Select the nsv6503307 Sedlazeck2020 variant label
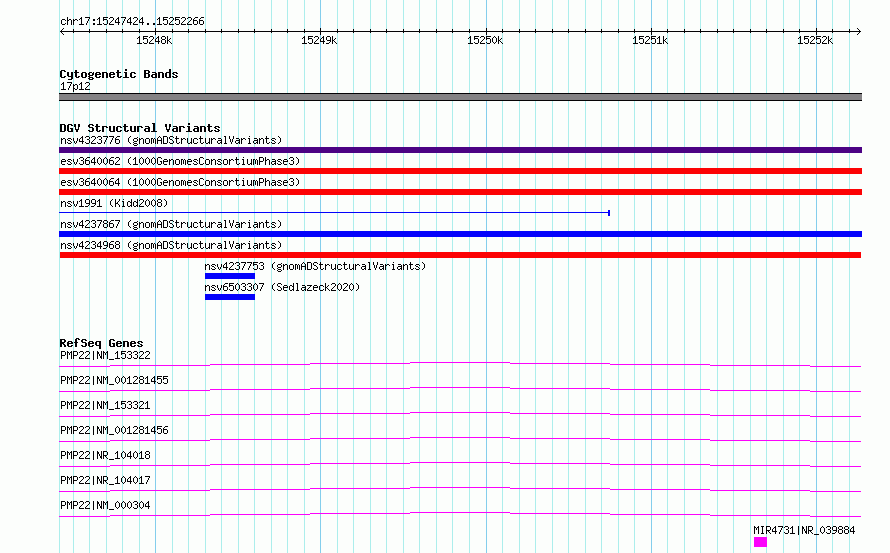 pyautogui.click(x=282, y=287)
